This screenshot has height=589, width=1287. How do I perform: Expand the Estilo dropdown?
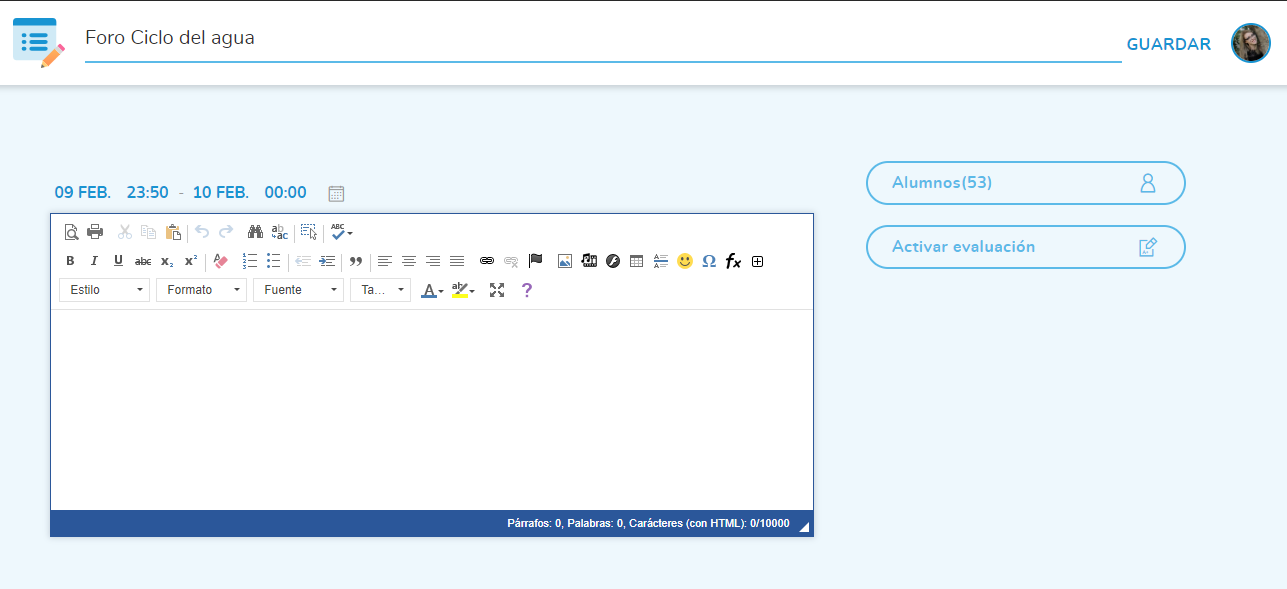[x=105, y=290]
